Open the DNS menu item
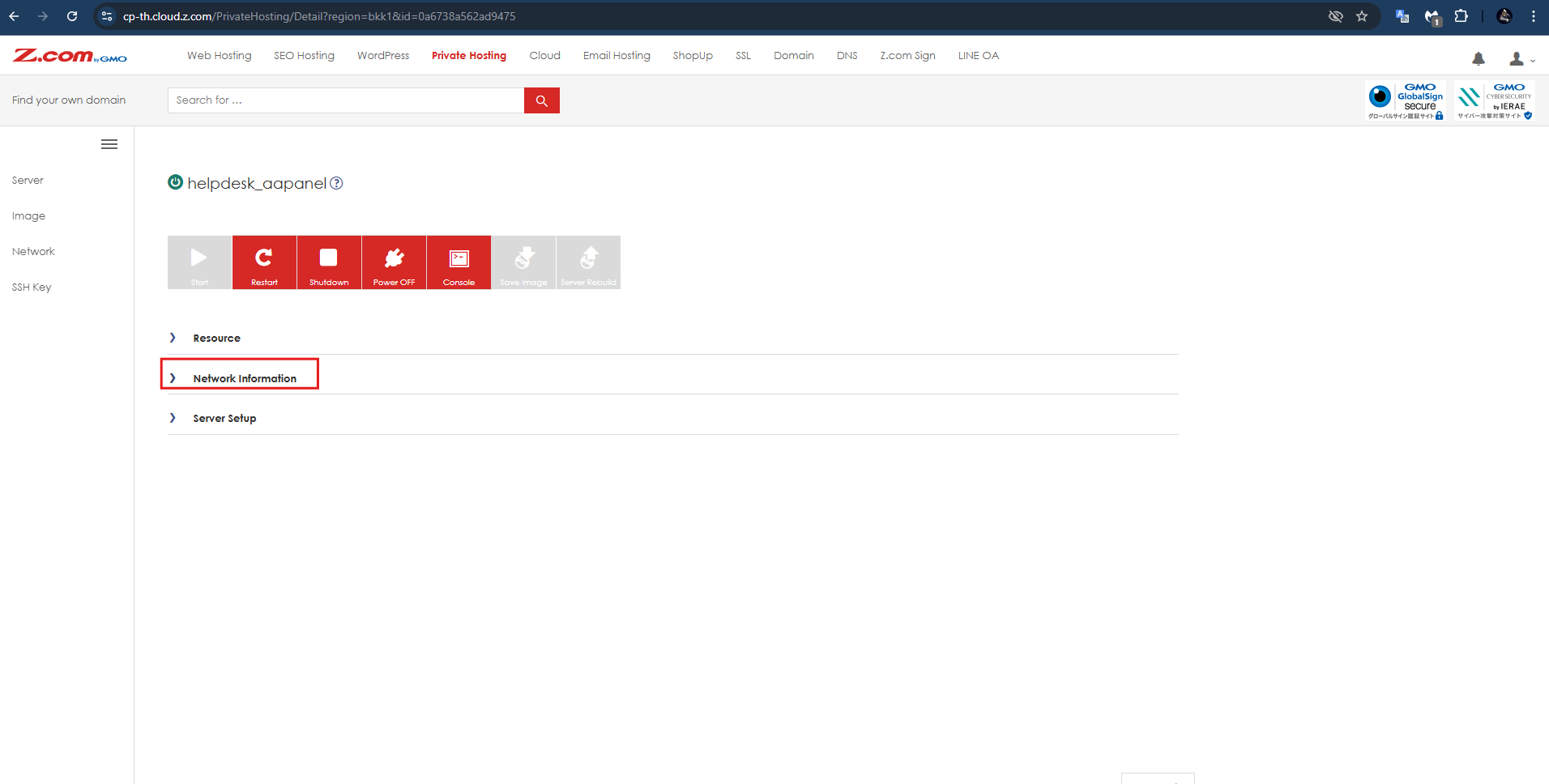Image resolution: width=1549 pixels, height=784 pixels. pos(847,56)
